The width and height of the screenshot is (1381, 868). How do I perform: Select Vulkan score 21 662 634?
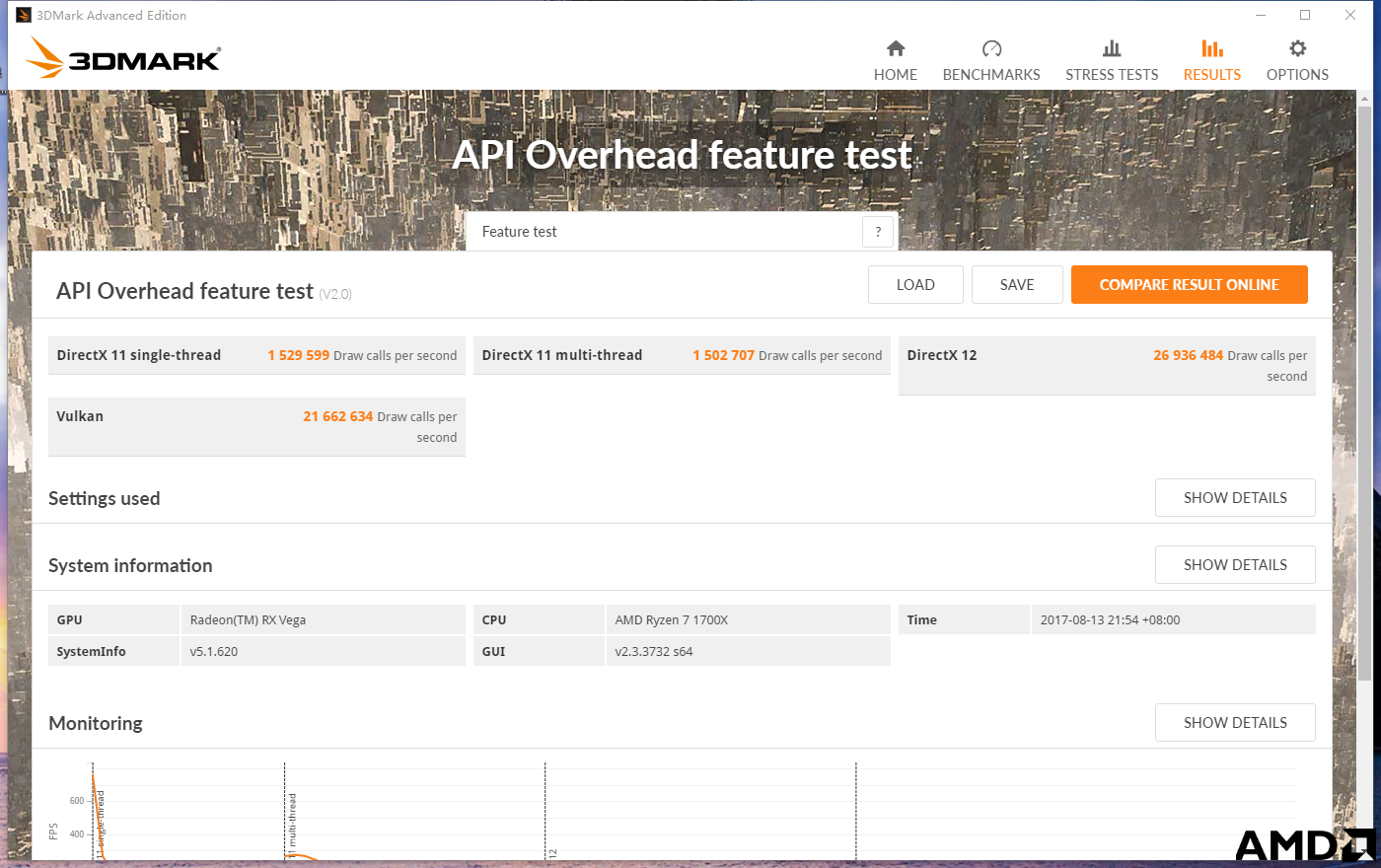coord(337,416)
